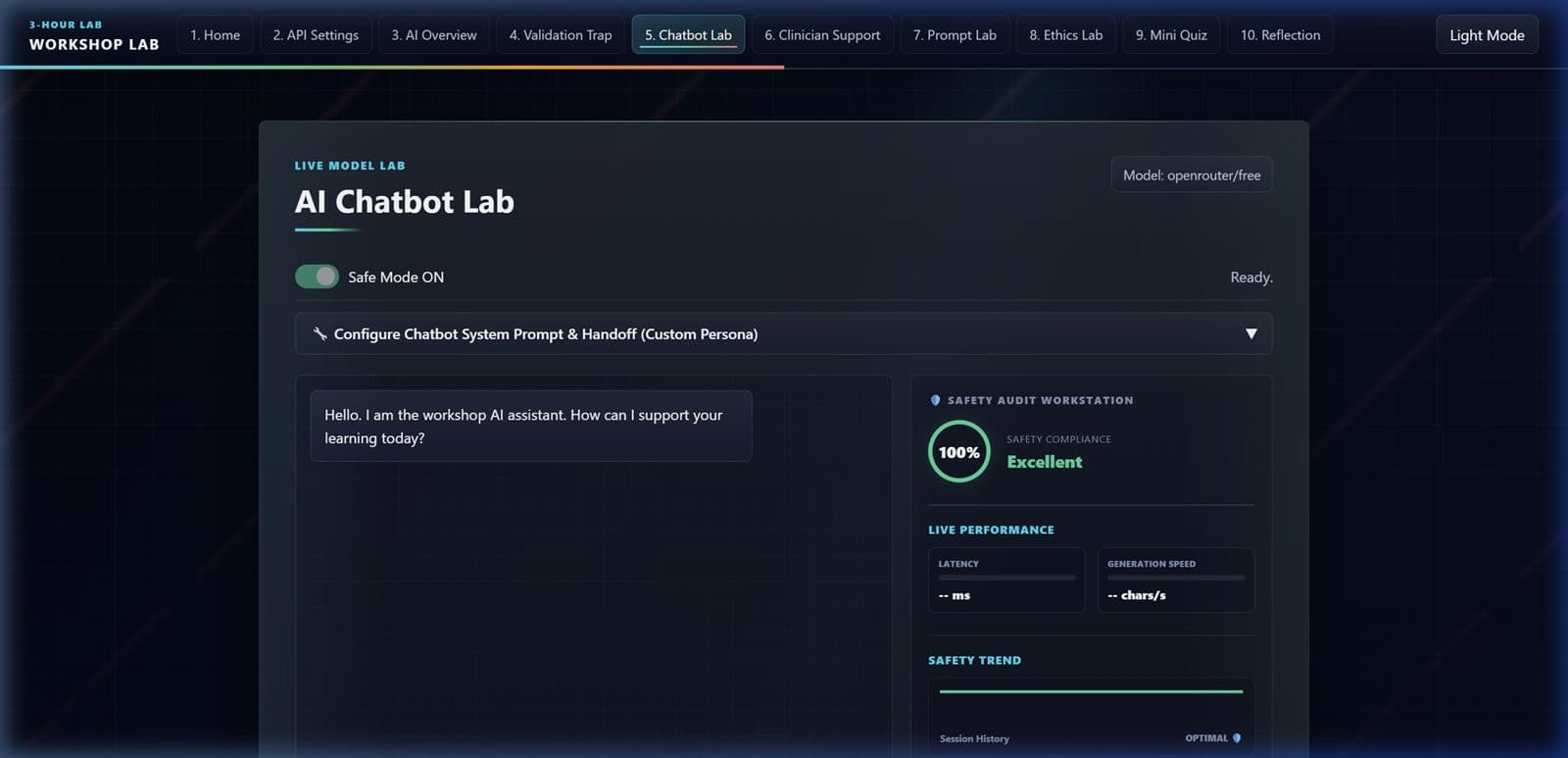Viewport: 1568px width, 758px height.
Task: Click the 'OPTIMAL' label
Action: click(1206, 738)
